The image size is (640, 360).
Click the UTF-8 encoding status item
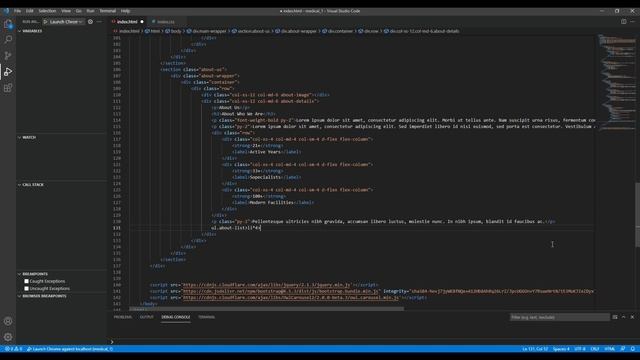pos(580,349)
